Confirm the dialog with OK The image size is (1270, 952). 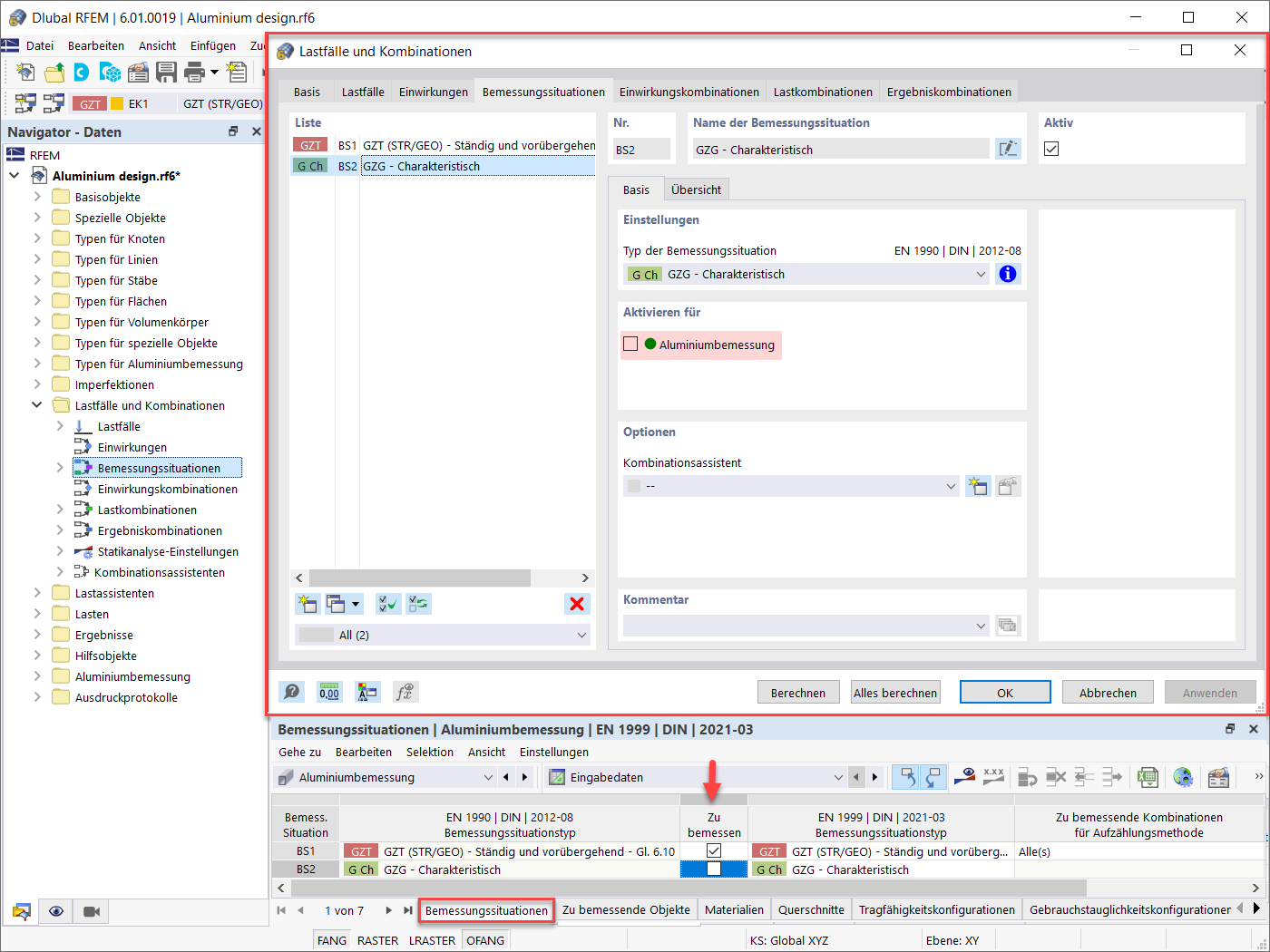1005,692
